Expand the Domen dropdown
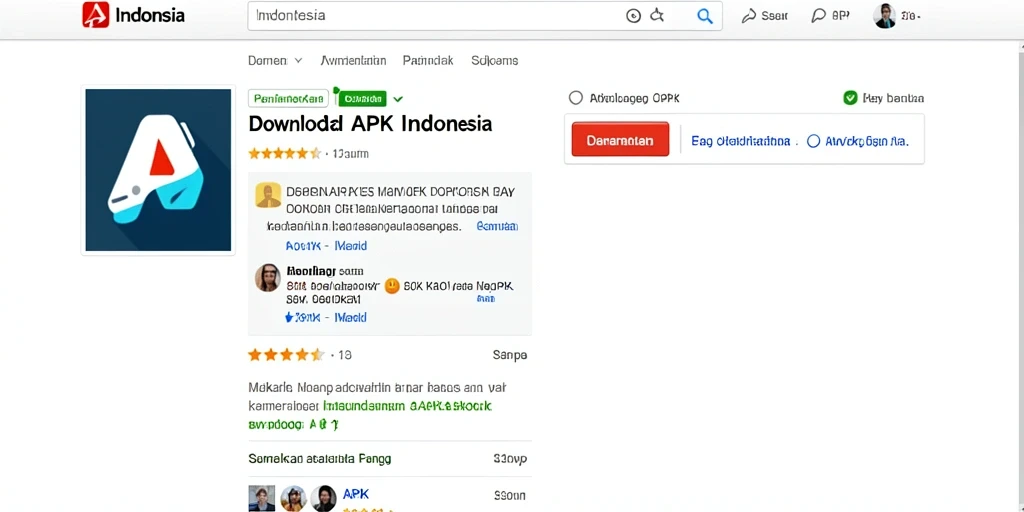1024x512 pixels. pyautogui.click(x=275, y=61)
